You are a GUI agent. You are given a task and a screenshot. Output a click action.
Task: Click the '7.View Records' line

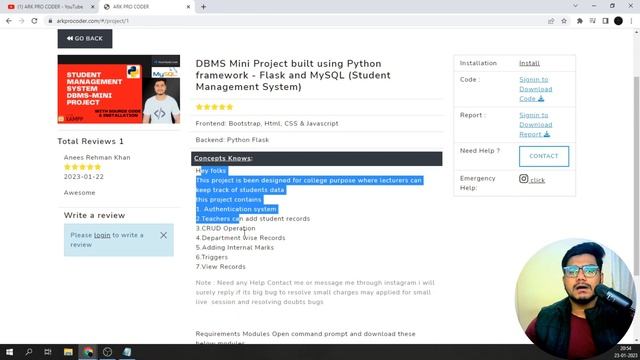click(x=220, y=267)
